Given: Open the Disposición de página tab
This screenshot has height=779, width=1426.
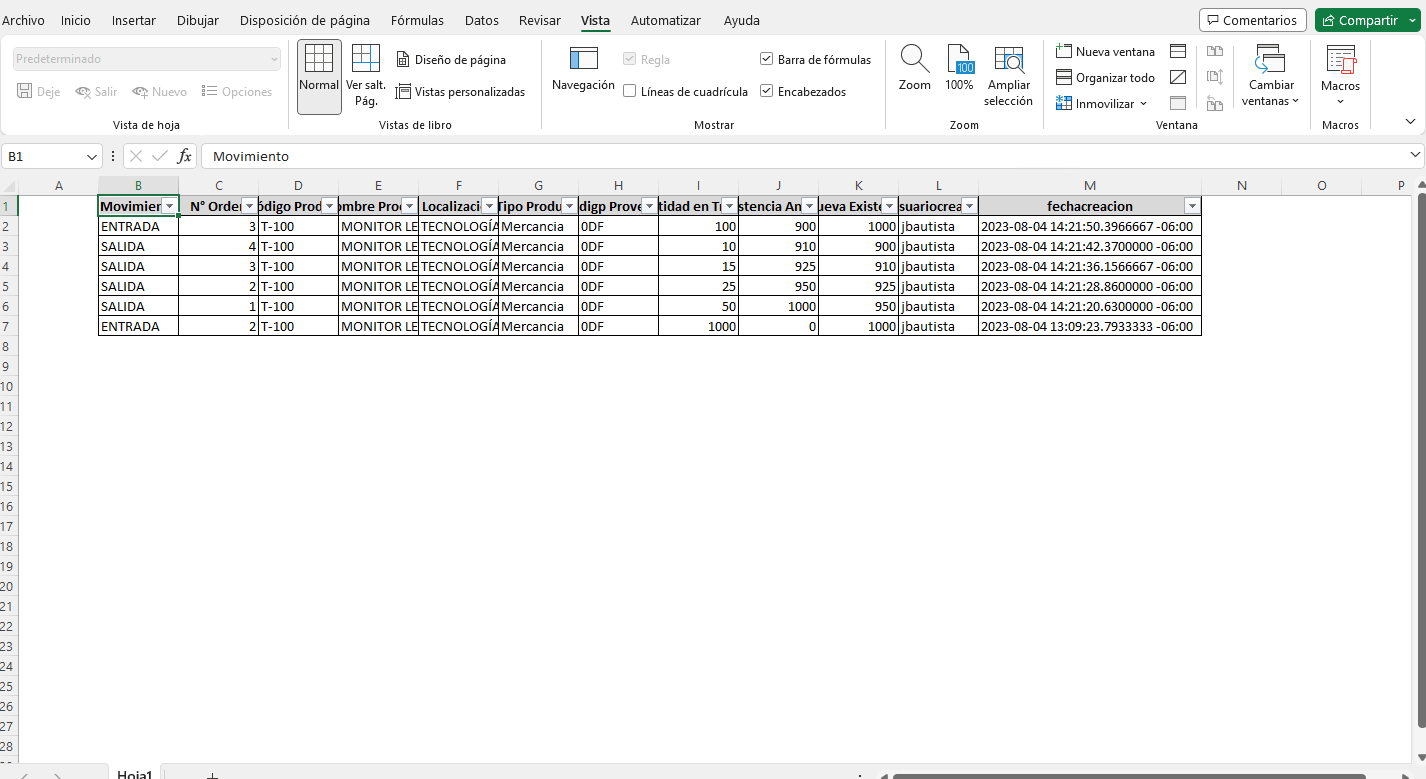Looking at the screenshot, I should tap(305, 20).
